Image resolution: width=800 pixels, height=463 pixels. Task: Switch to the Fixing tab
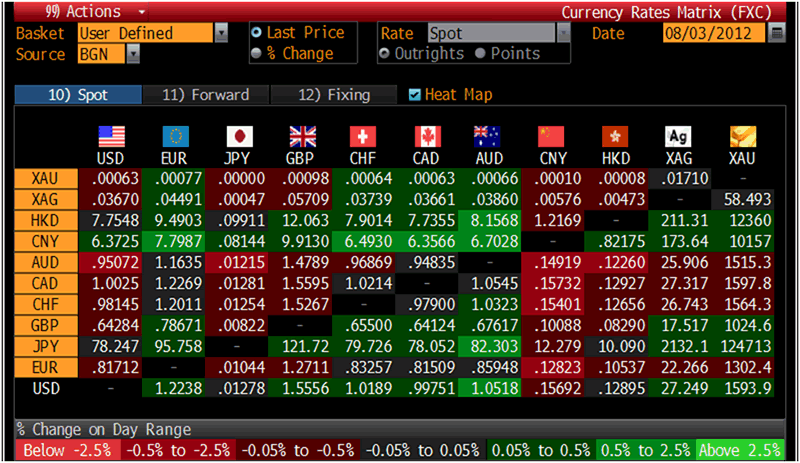click(335, 95)
